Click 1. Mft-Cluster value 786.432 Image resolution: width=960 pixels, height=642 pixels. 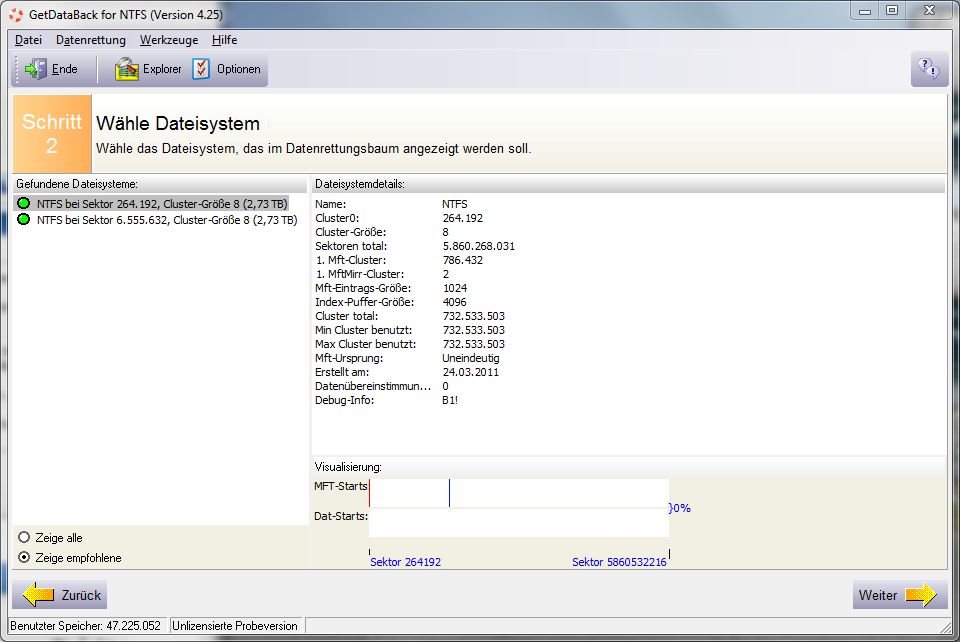pos(463,260)
